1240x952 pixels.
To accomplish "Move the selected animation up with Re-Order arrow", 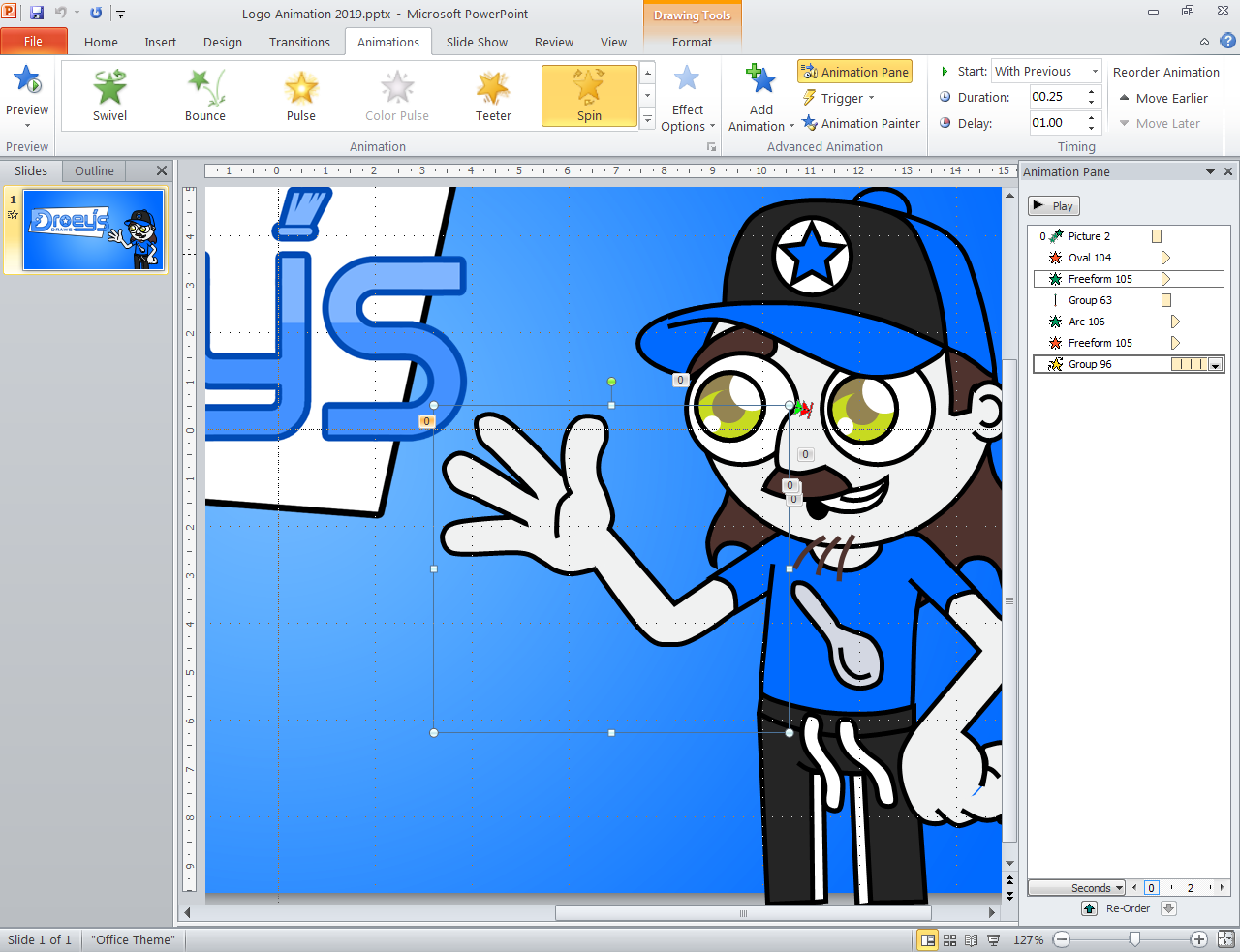I will pyautogui.click(x=1090, y=908).
